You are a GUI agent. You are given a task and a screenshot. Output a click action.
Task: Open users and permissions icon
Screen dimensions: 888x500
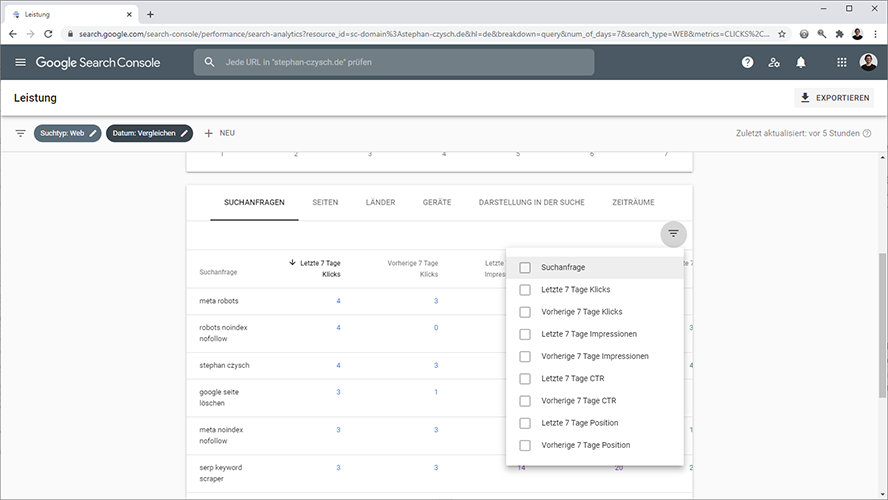click(774, 62)
